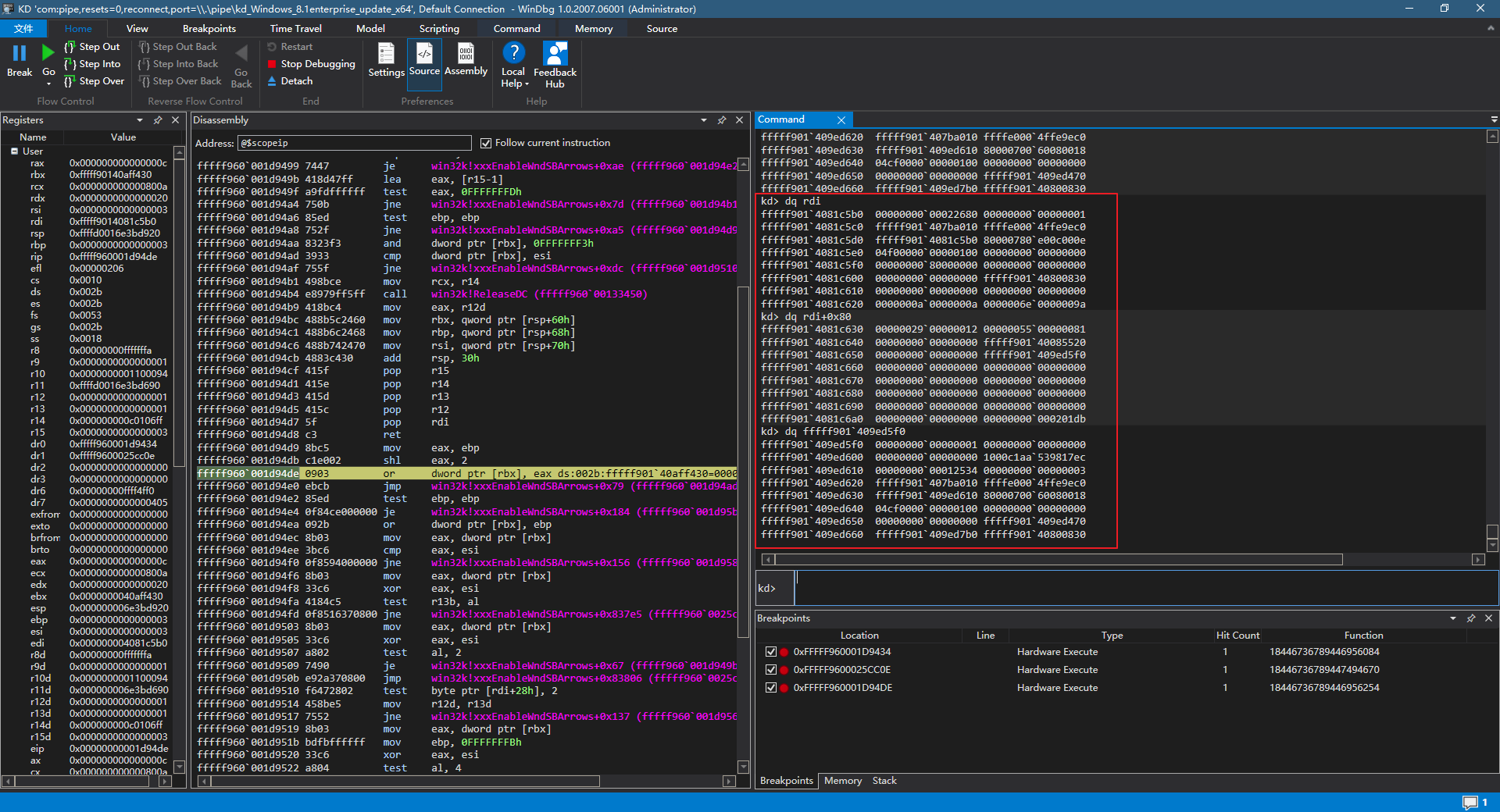Open the Breakpoints ribbon tab

[x=209, y=29]
